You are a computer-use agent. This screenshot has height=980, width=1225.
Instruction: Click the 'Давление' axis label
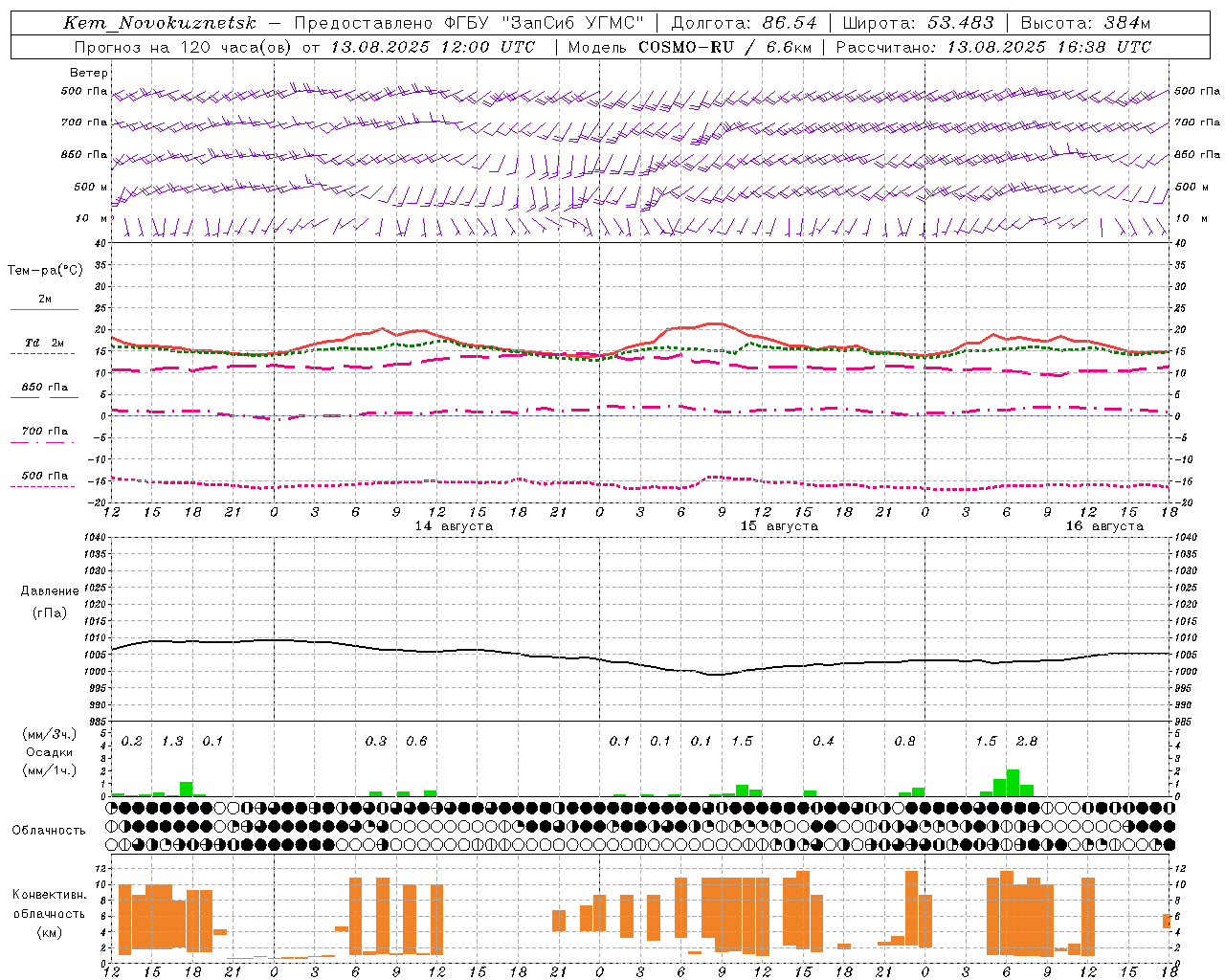50,591
